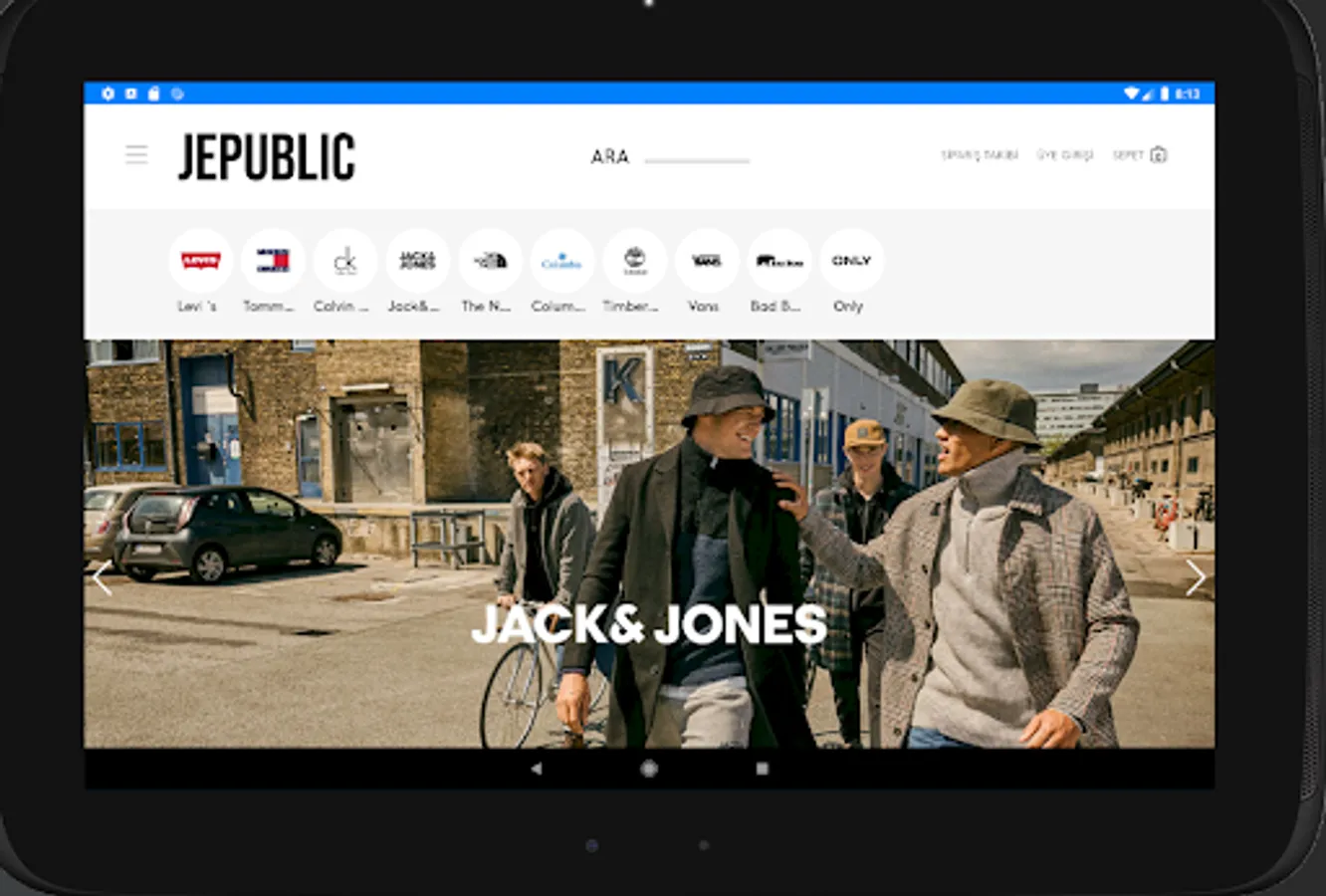Click the "Levi 's" brand label
Image resolution: width=1326 pixels, height=896 pixels.
coord(197,307)
